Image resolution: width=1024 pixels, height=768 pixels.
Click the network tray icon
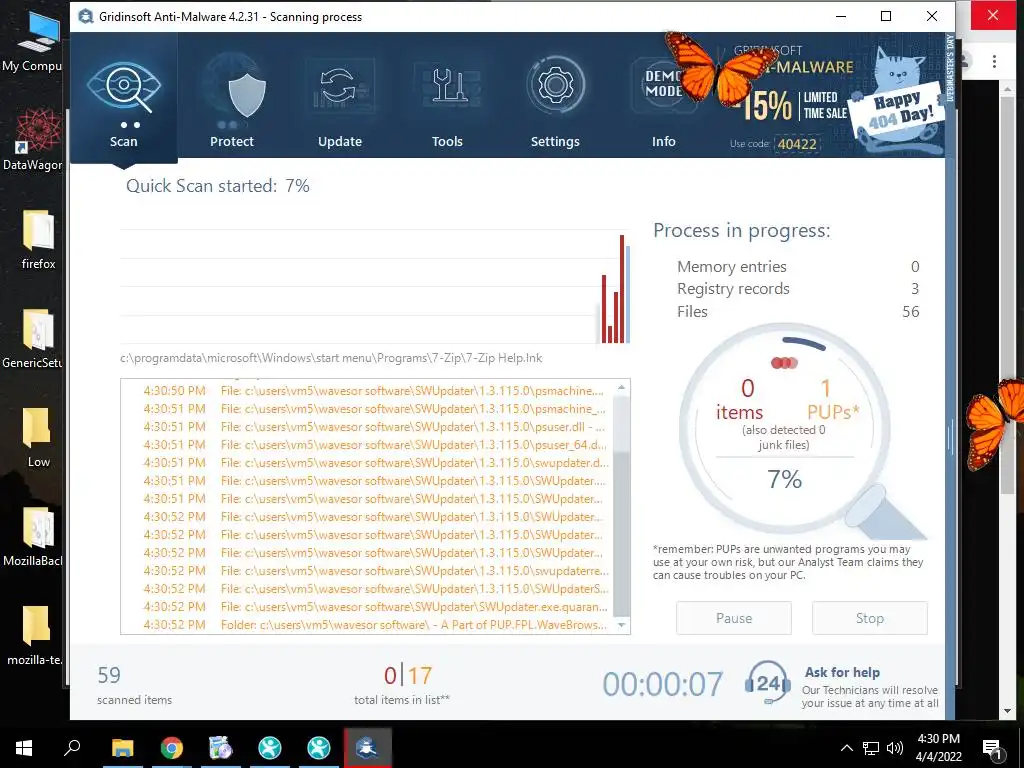coord(870,748)
